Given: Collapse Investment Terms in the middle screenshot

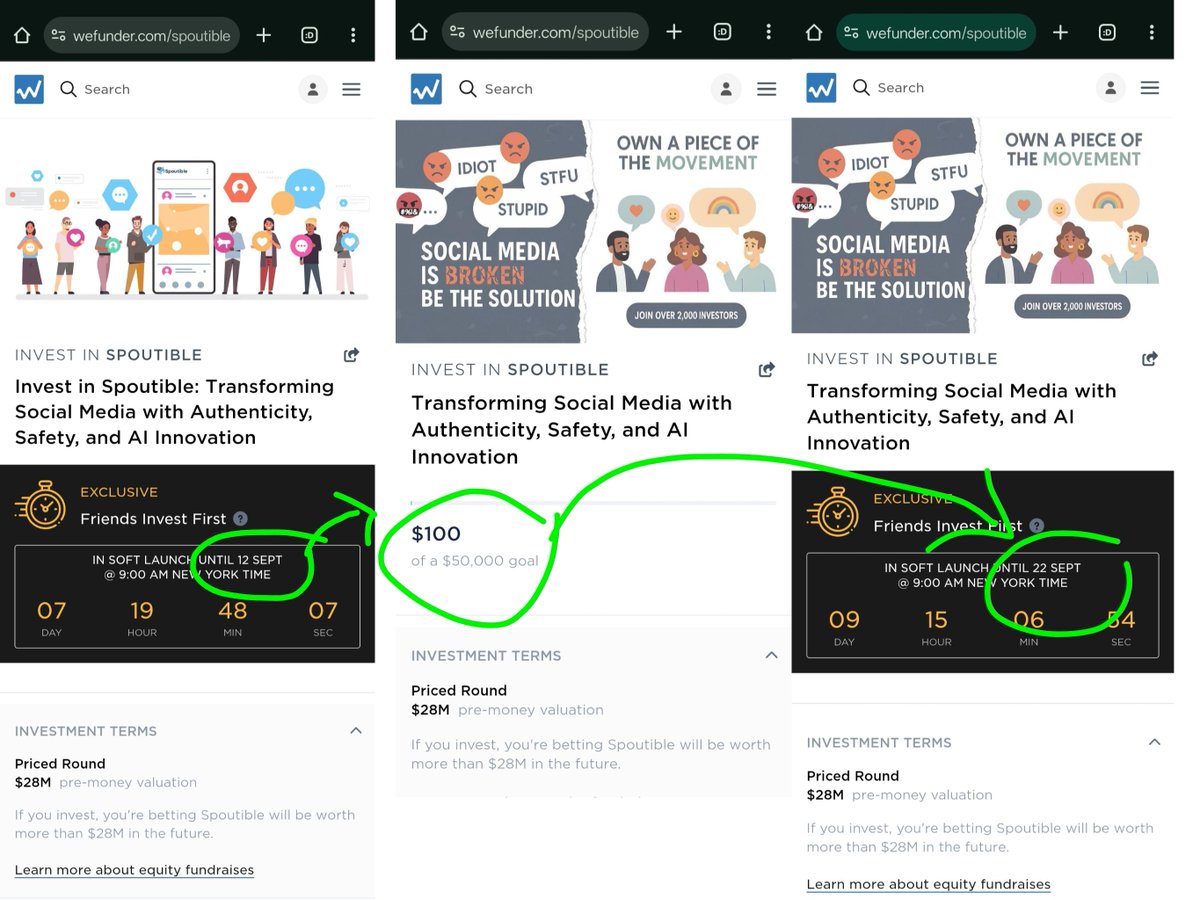Looking at the screenshot, I should coord(771,655).
